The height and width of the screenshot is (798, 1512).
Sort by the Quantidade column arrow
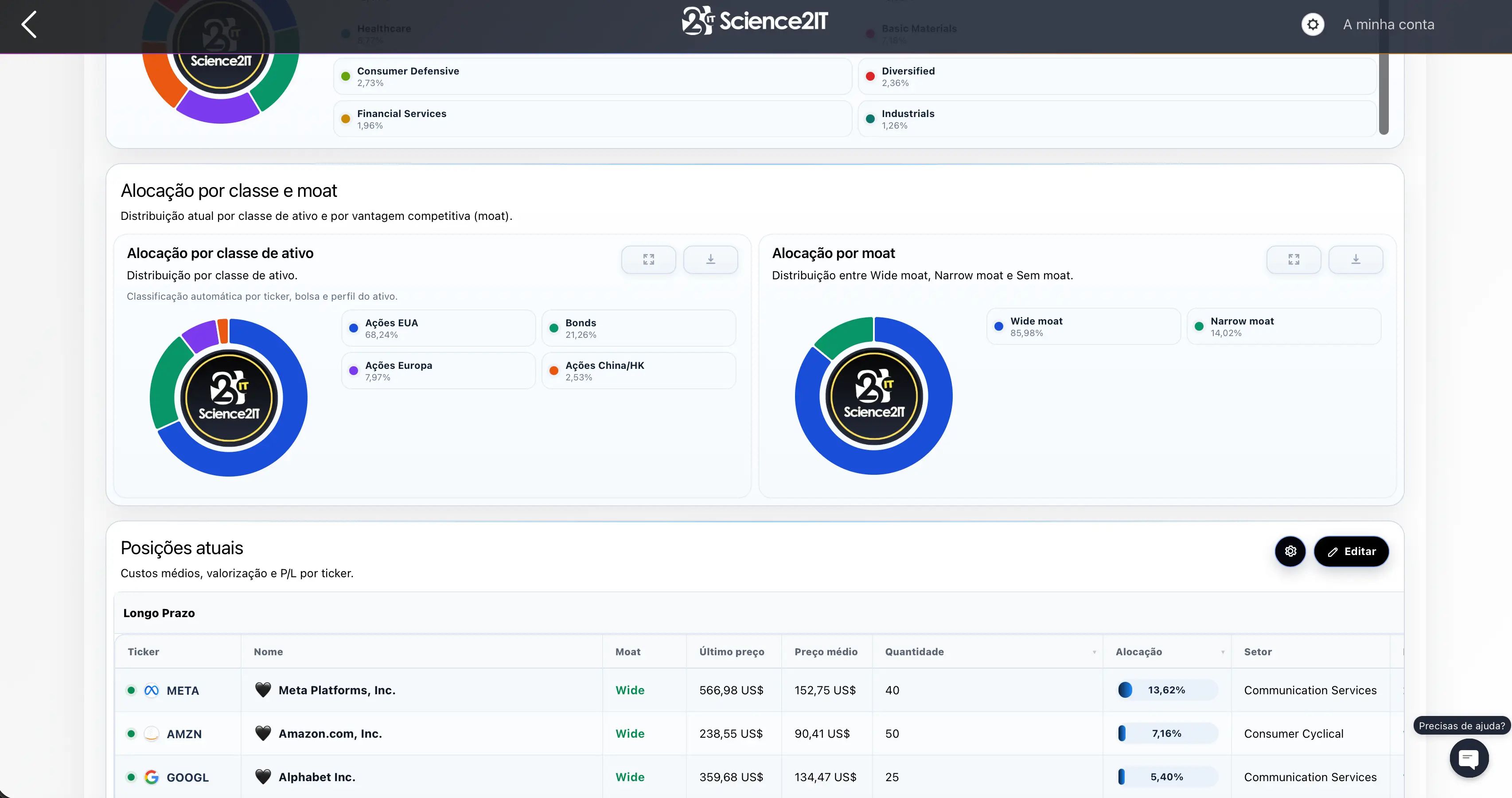[x=1094, y=653]
